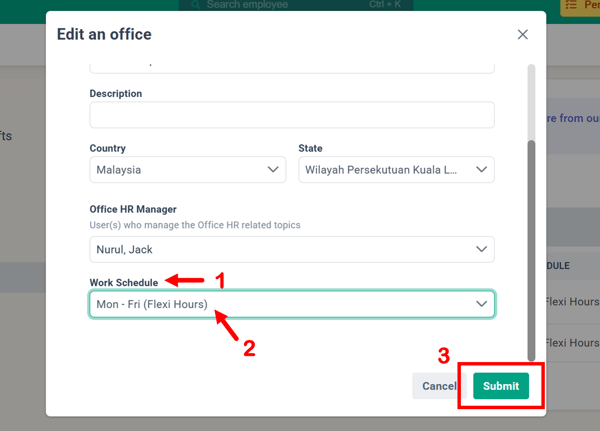The height and width of the screenshot is (431, 600).
Task: Click into the Description field
Action: [291, 116]
